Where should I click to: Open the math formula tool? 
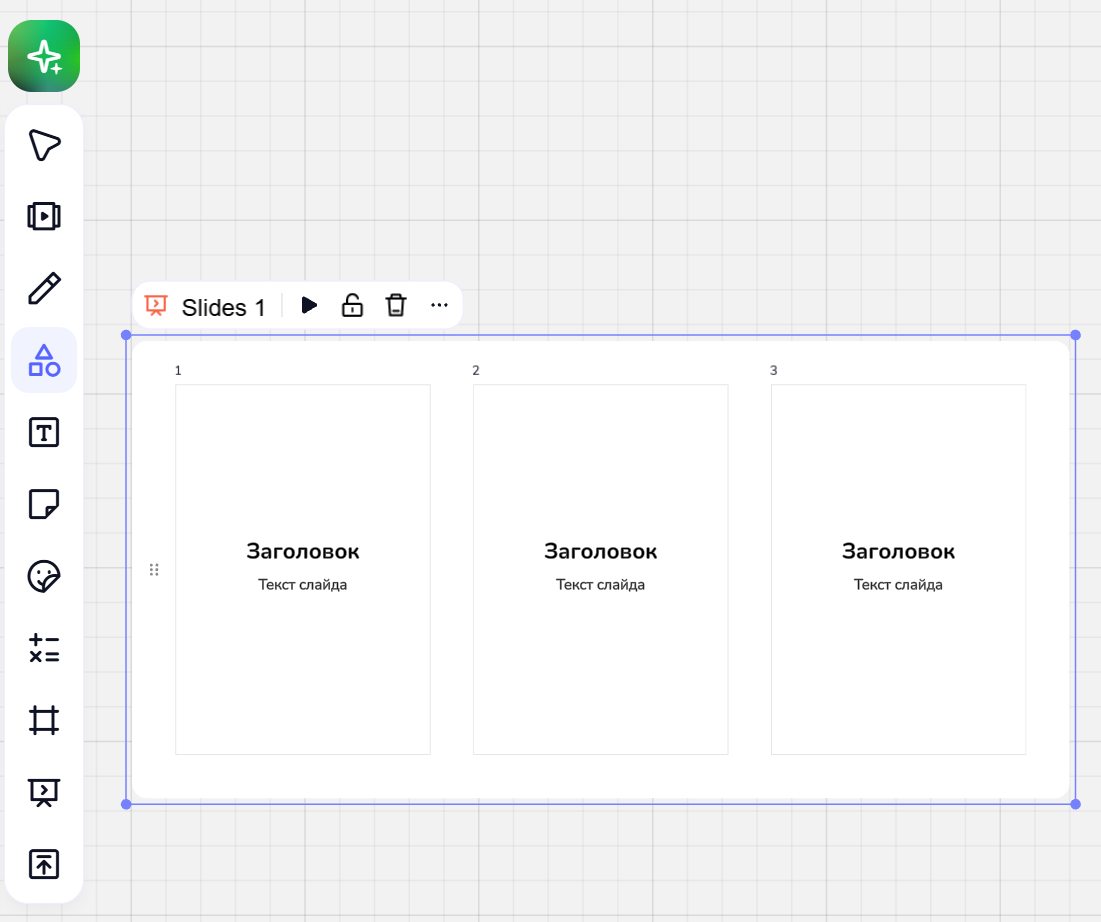coord(44,648)
